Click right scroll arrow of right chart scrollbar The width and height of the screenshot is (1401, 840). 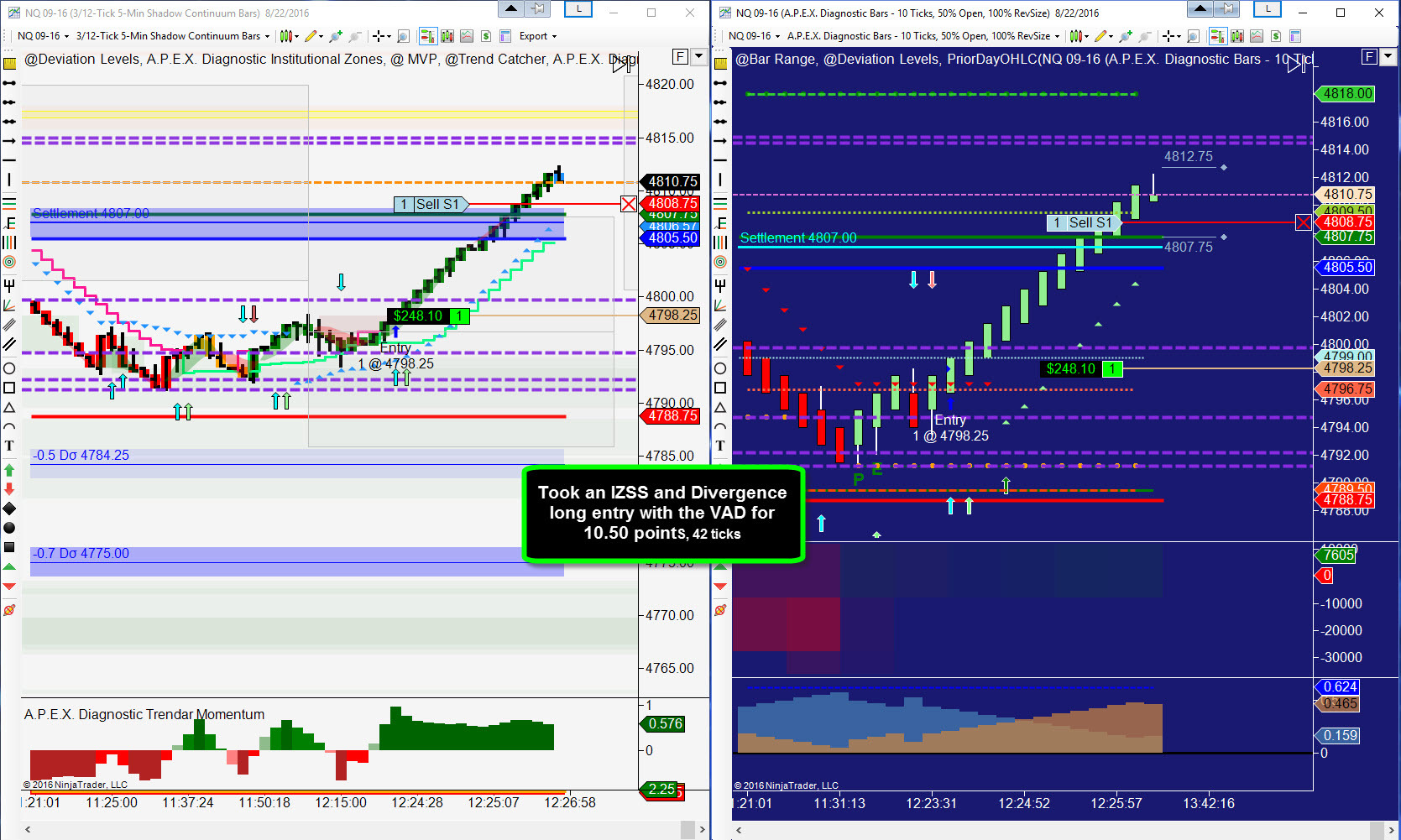[1392, 830]
